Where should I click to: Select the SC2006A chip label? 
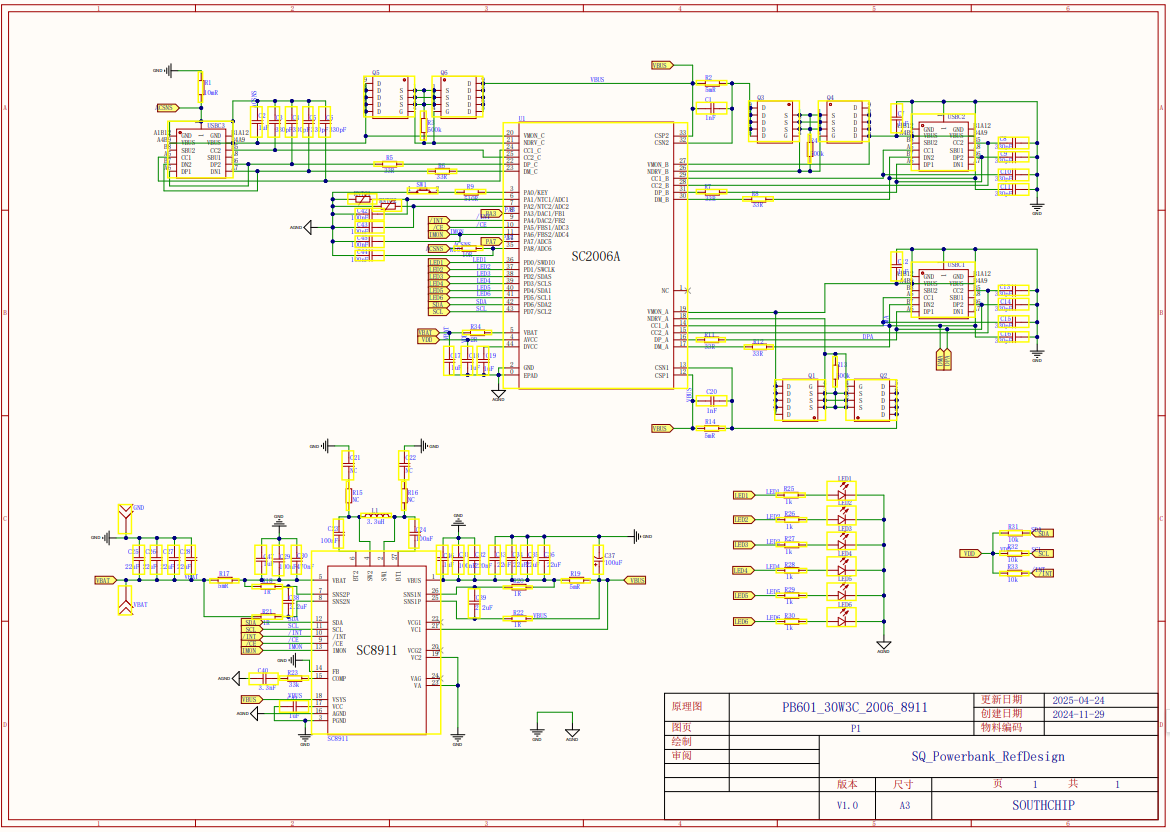click(596, 257)
